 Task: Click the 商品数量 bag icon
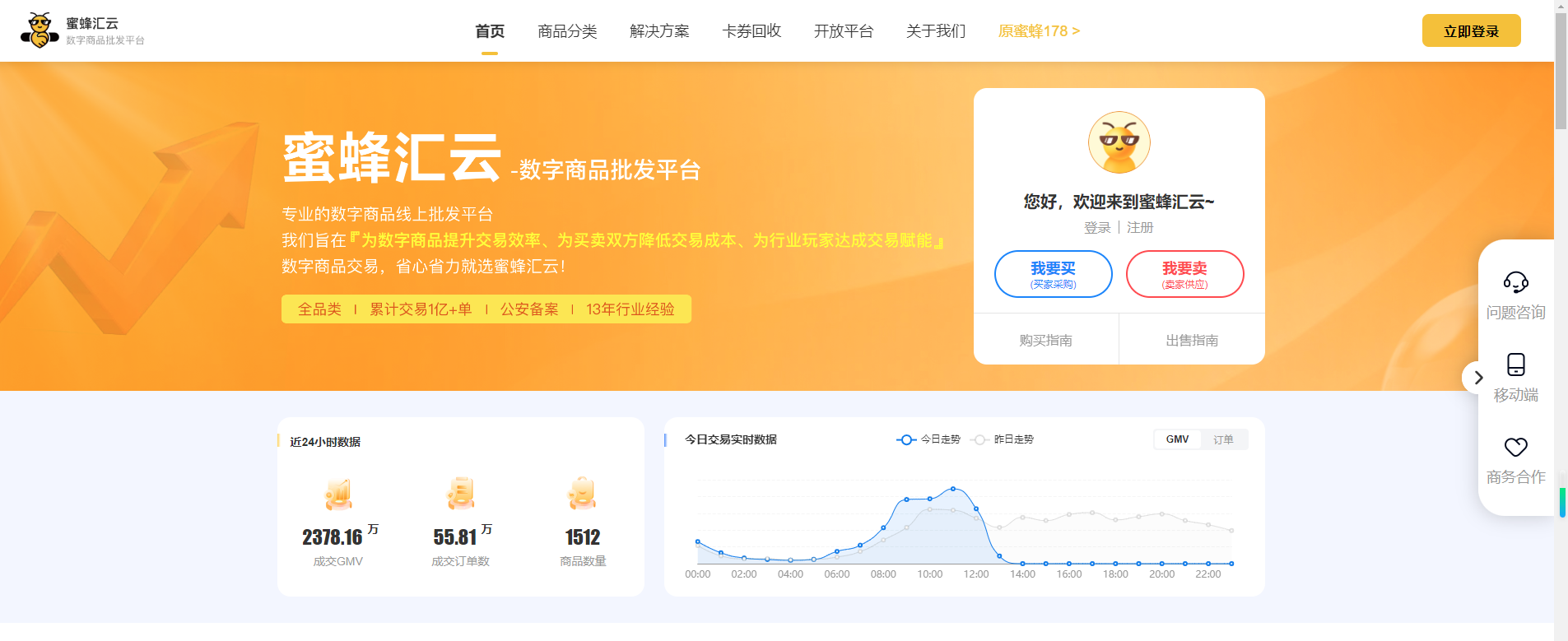(x=583, y=494)
